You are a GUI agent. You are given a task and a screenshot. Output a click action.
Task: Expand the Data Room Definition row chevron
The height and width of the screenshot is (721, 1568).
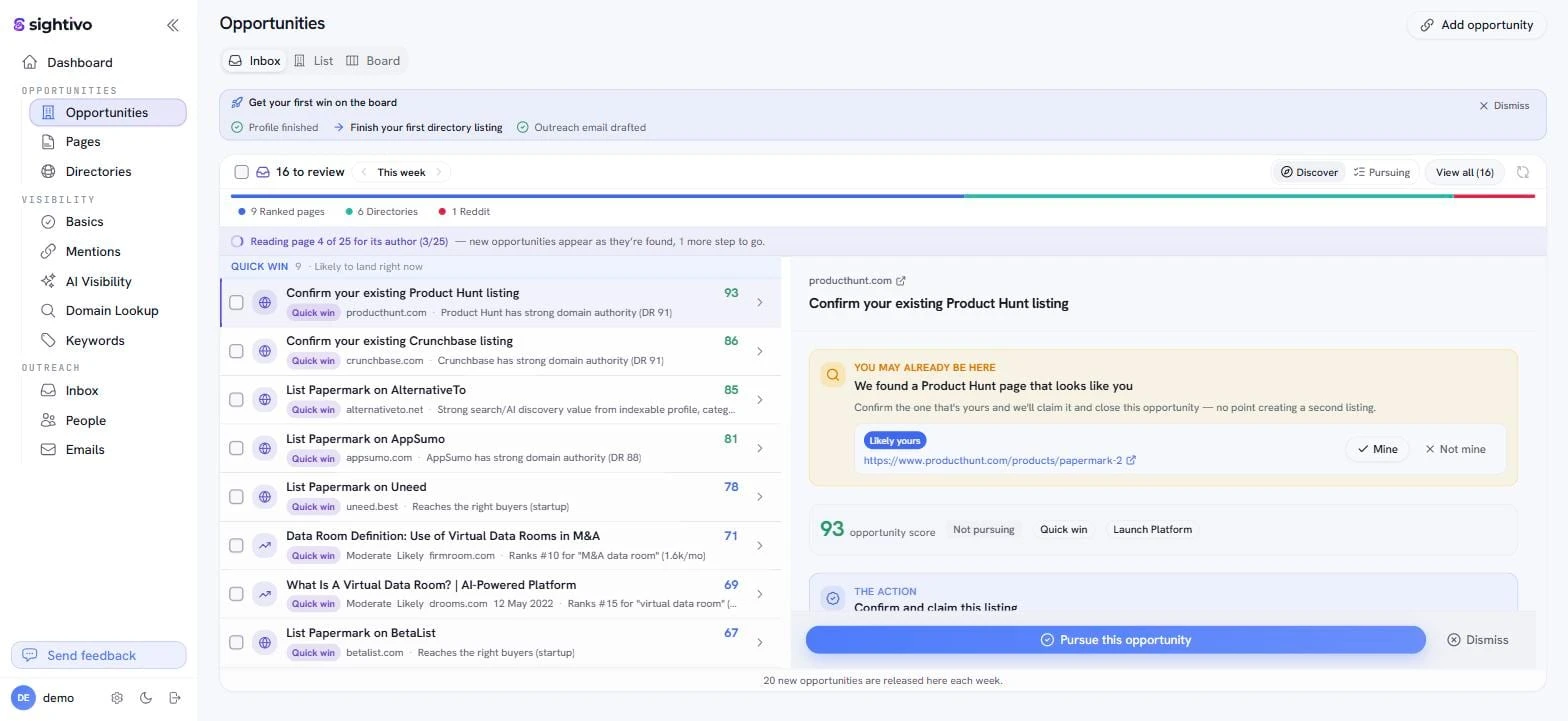coord(760,545)
